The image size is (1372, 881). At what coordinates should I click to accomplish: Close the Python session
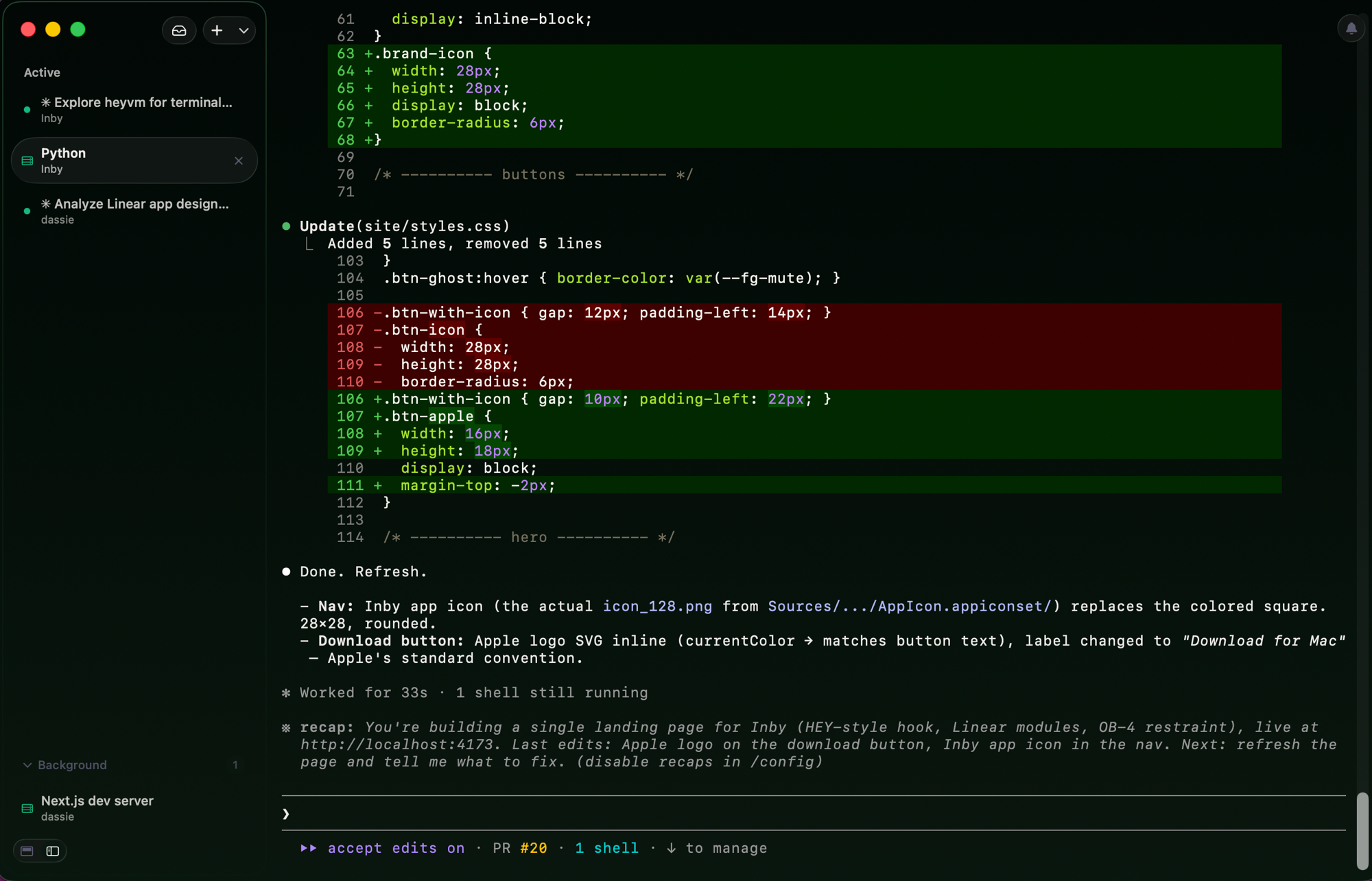pos(239,161)
